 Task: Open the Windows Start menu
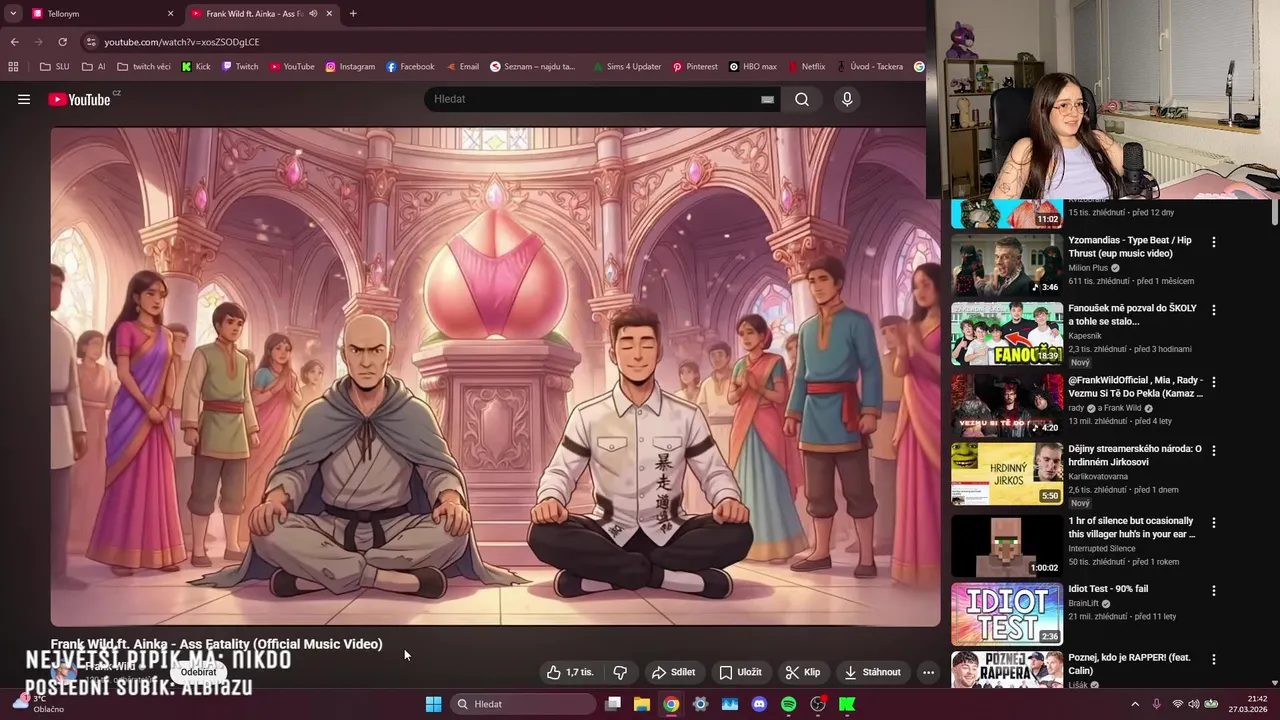pyautogui.click(x=433, y=704)
